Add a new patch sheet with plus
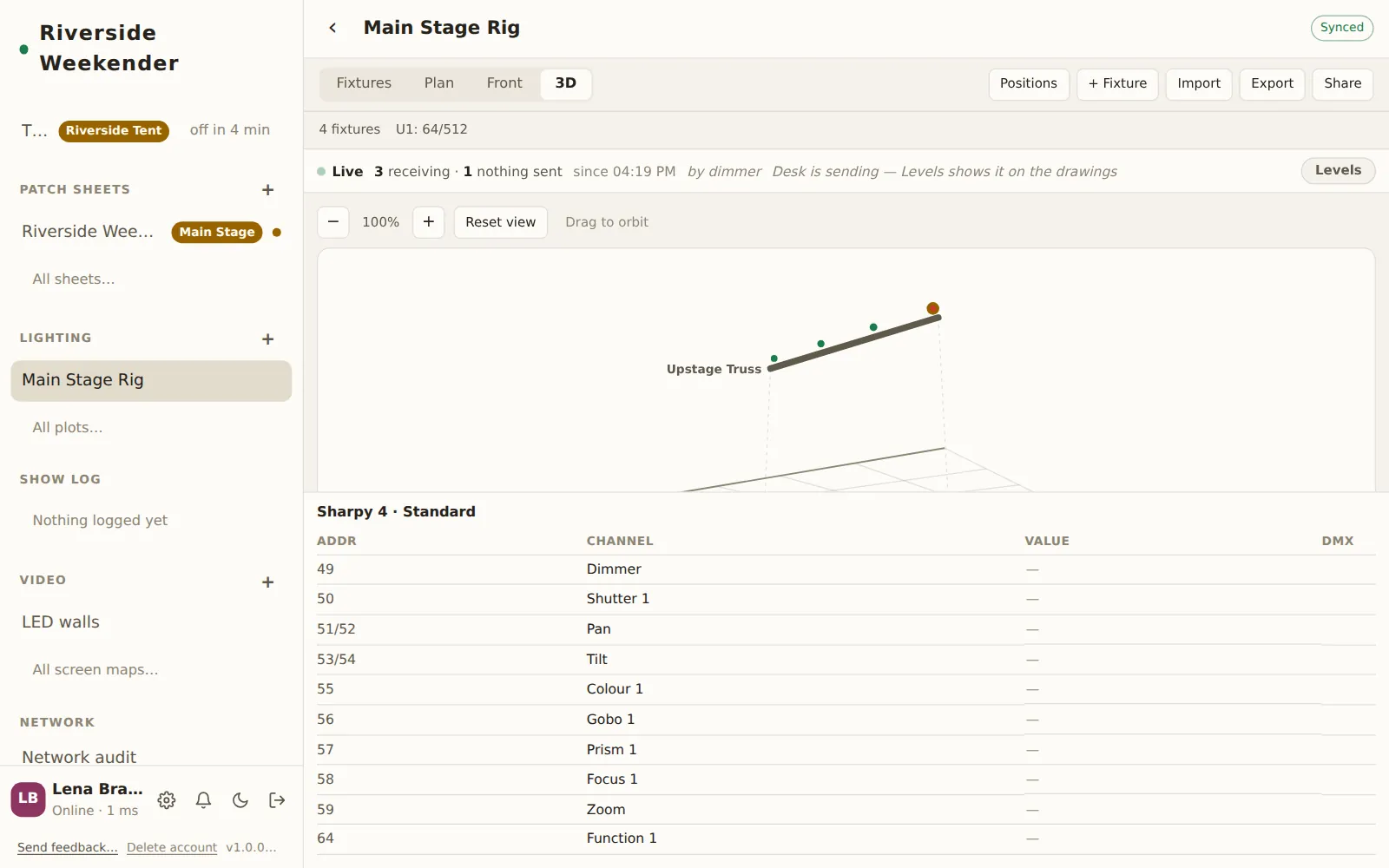The width and height of the screenshot is (1389, 868). (x=268, y=190)
